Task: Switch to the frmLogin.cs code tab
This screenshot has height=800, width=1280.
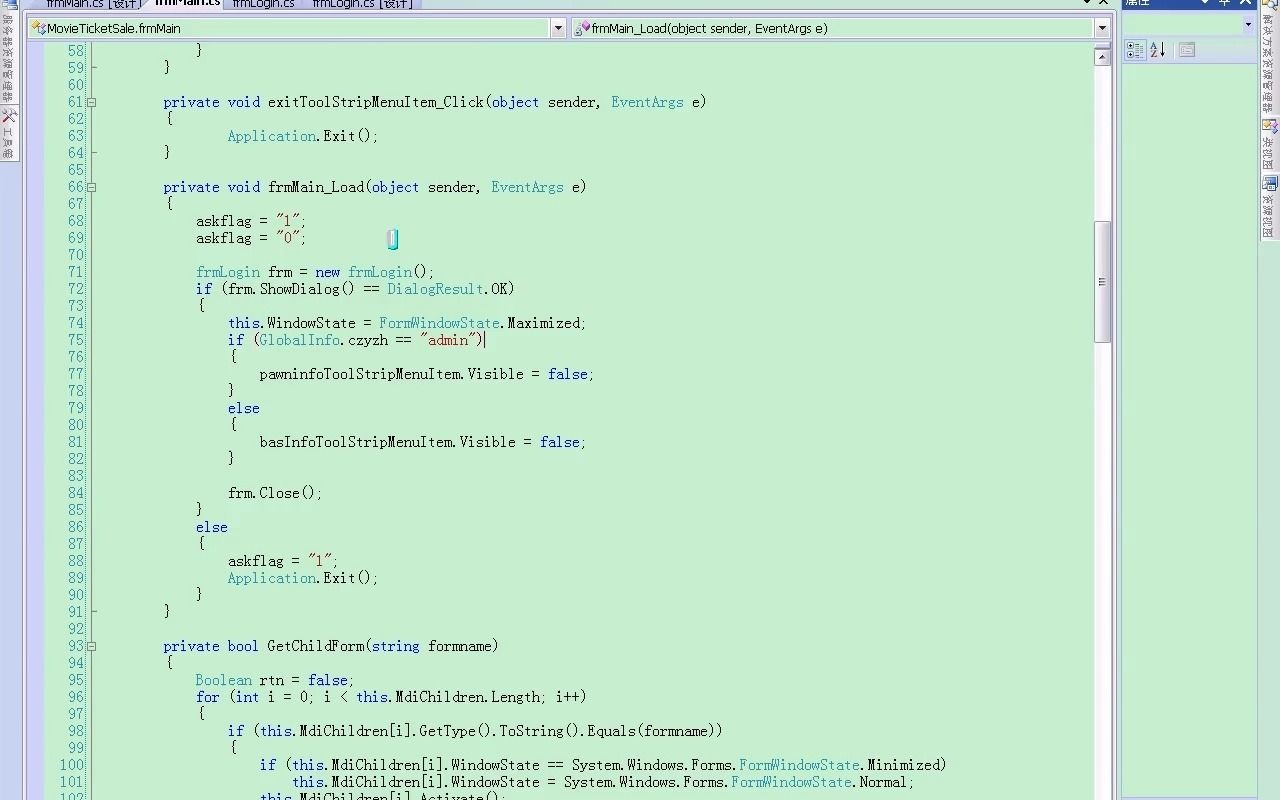Action: click(263, 4)
